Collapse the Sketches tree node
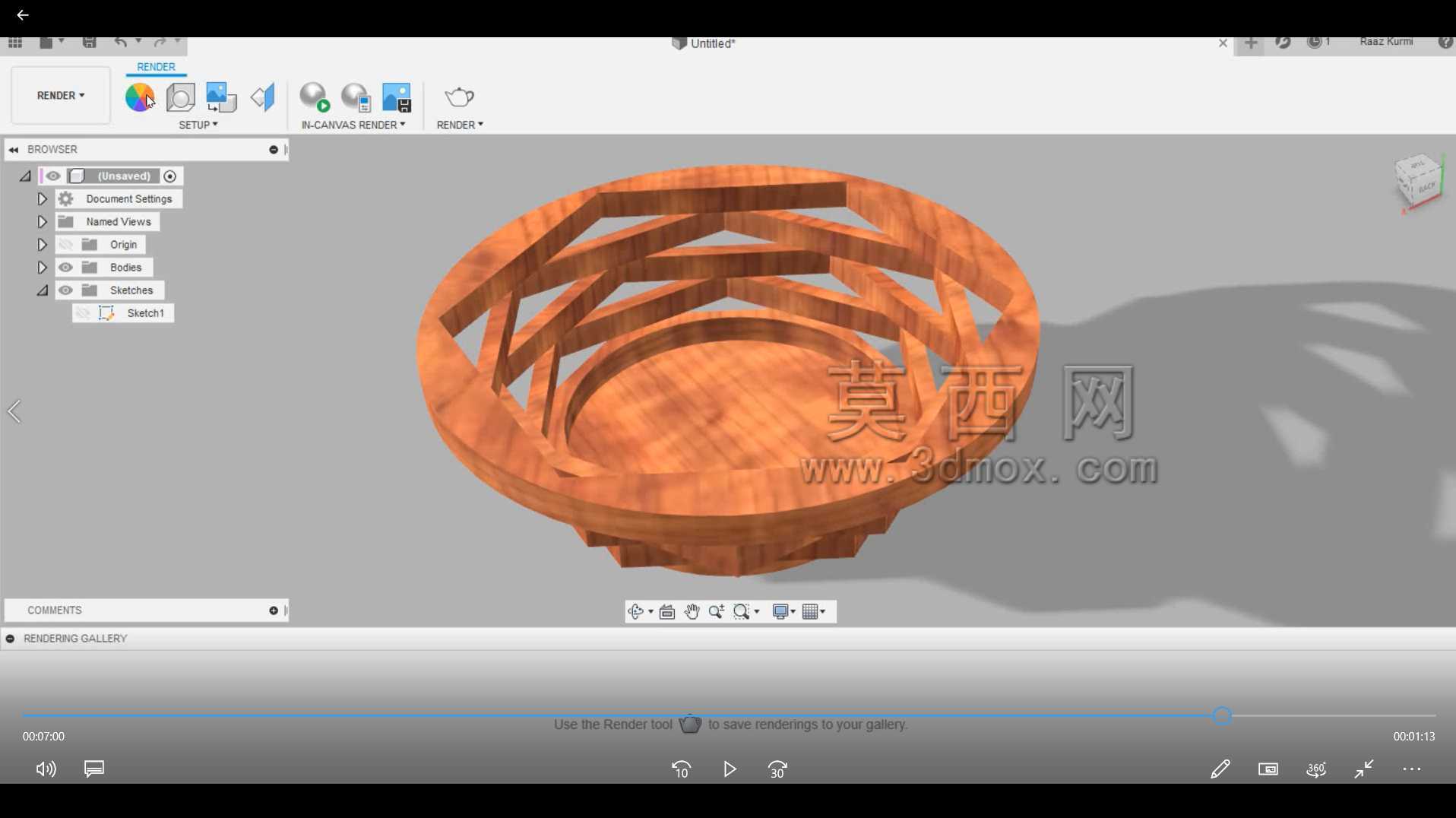Screen dimensions: 1456x818 pos(43,290)
